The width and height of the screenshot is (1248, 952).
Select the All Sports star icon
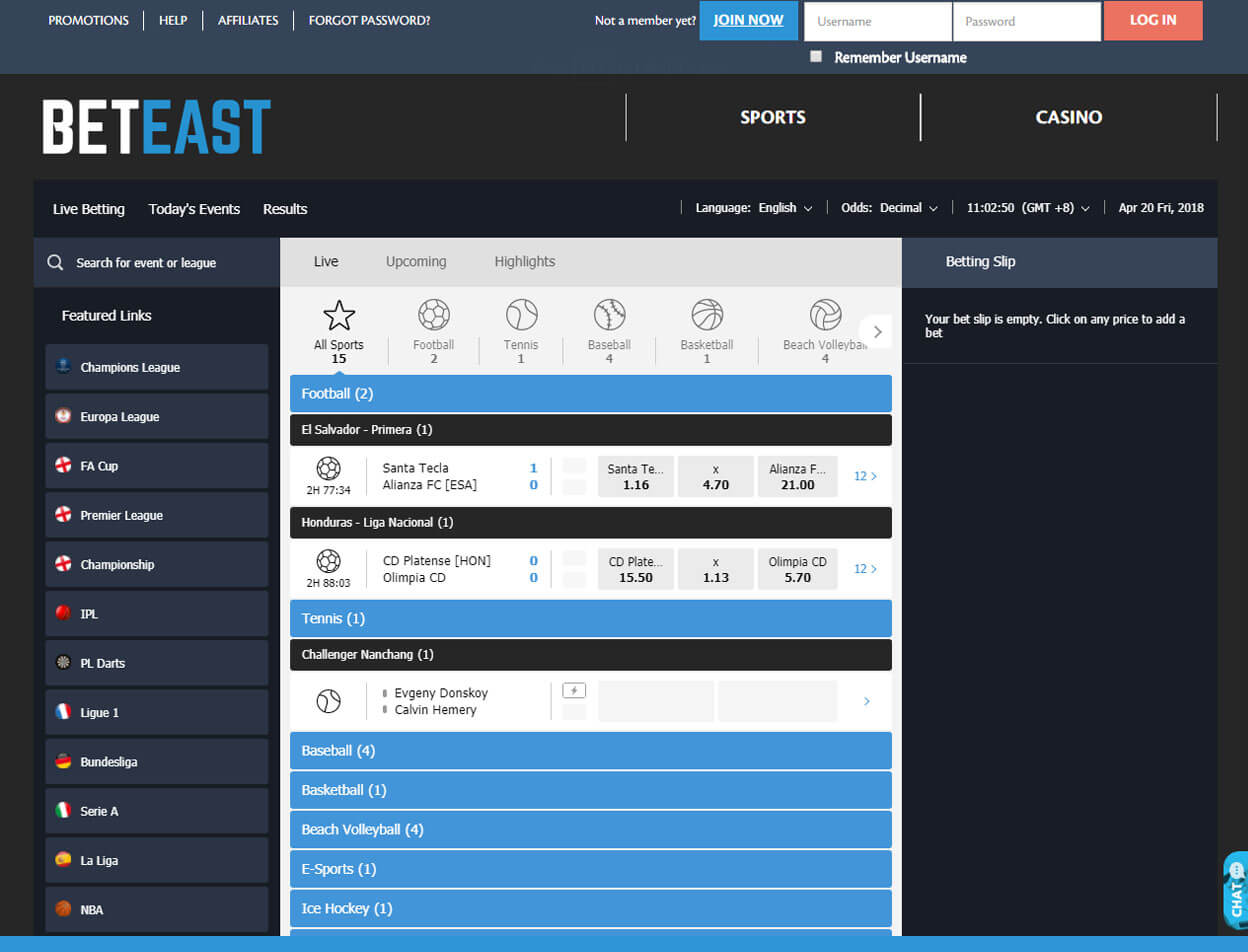(x=339, y=315)
